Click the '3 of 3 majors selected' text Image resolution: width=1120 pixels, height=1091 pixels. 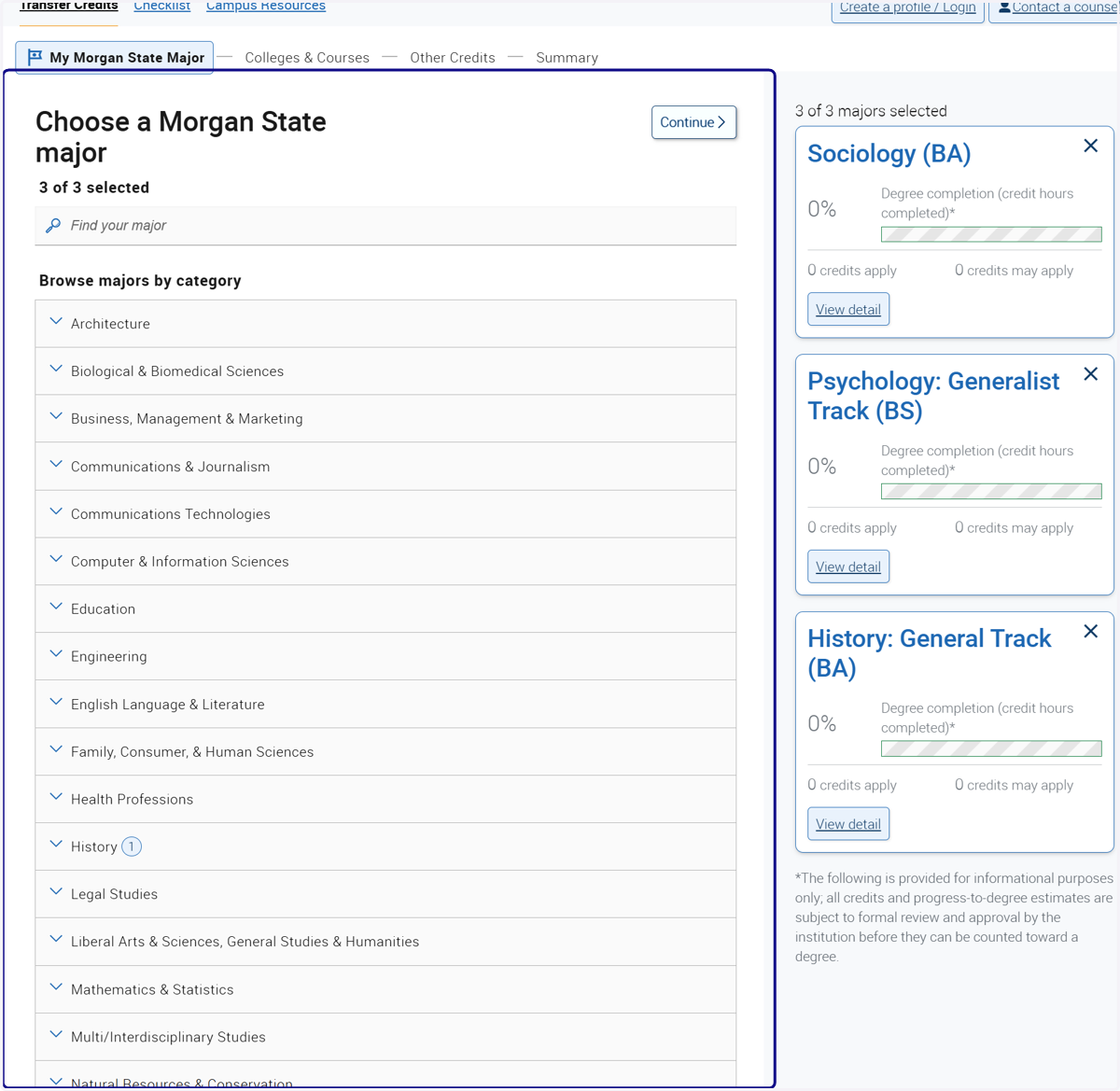click(871, 111)
